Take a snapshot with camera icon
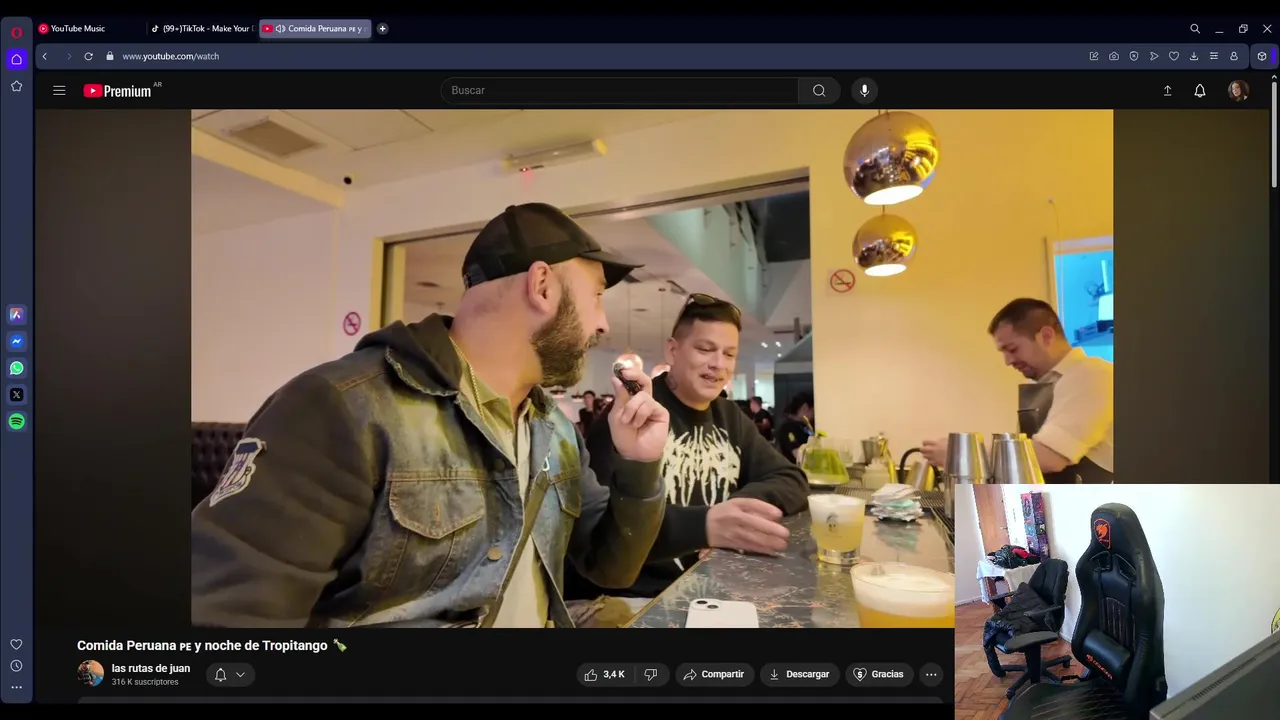Viewport: 1280px width, 720px height. tap(1114, 56)
